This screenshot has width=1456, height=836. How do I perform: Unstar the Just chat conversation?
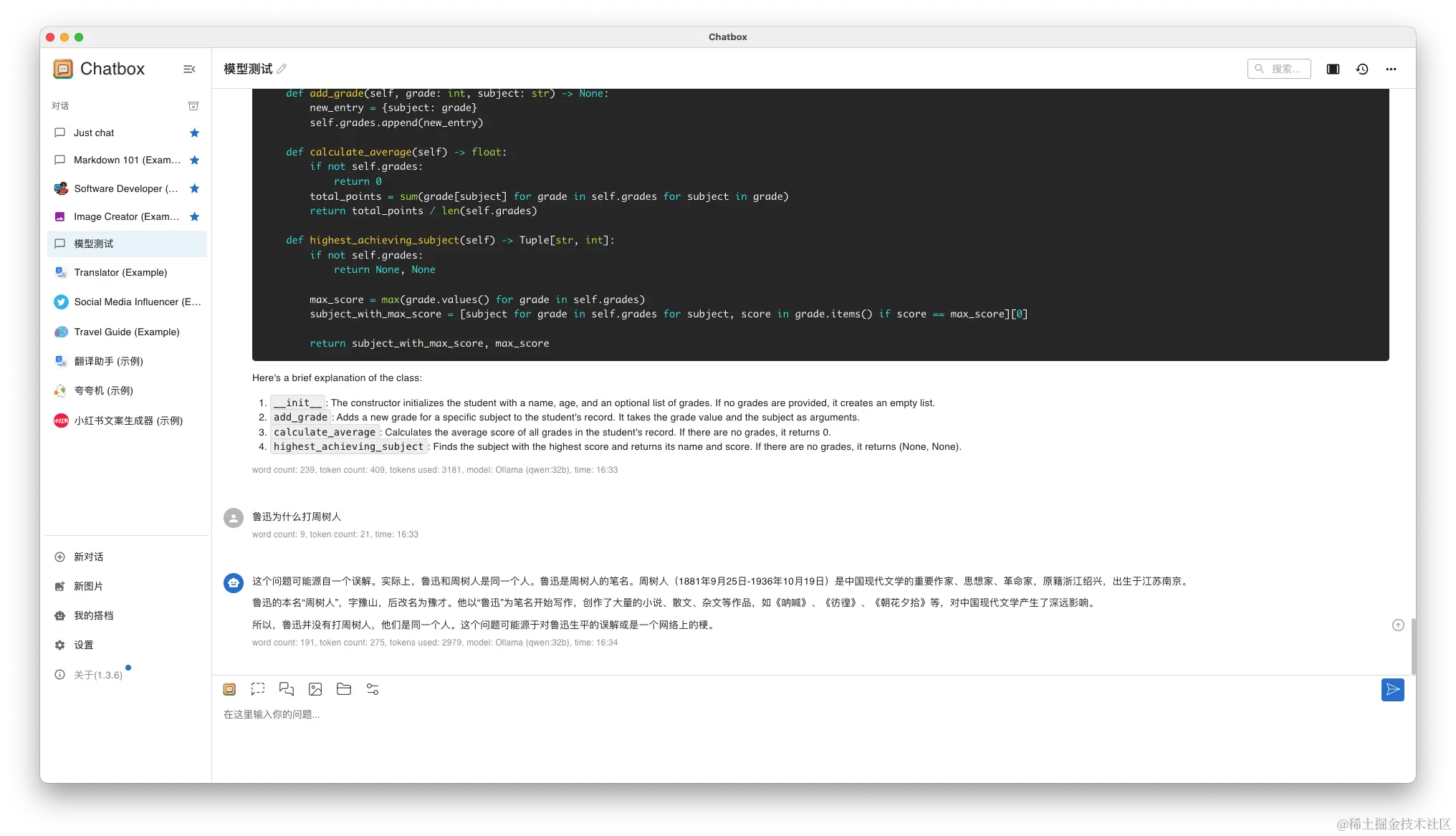point(194,133)
